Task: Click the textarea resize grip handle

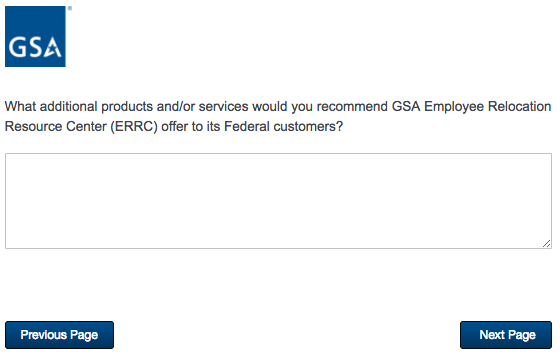Action: coord(546,244)
